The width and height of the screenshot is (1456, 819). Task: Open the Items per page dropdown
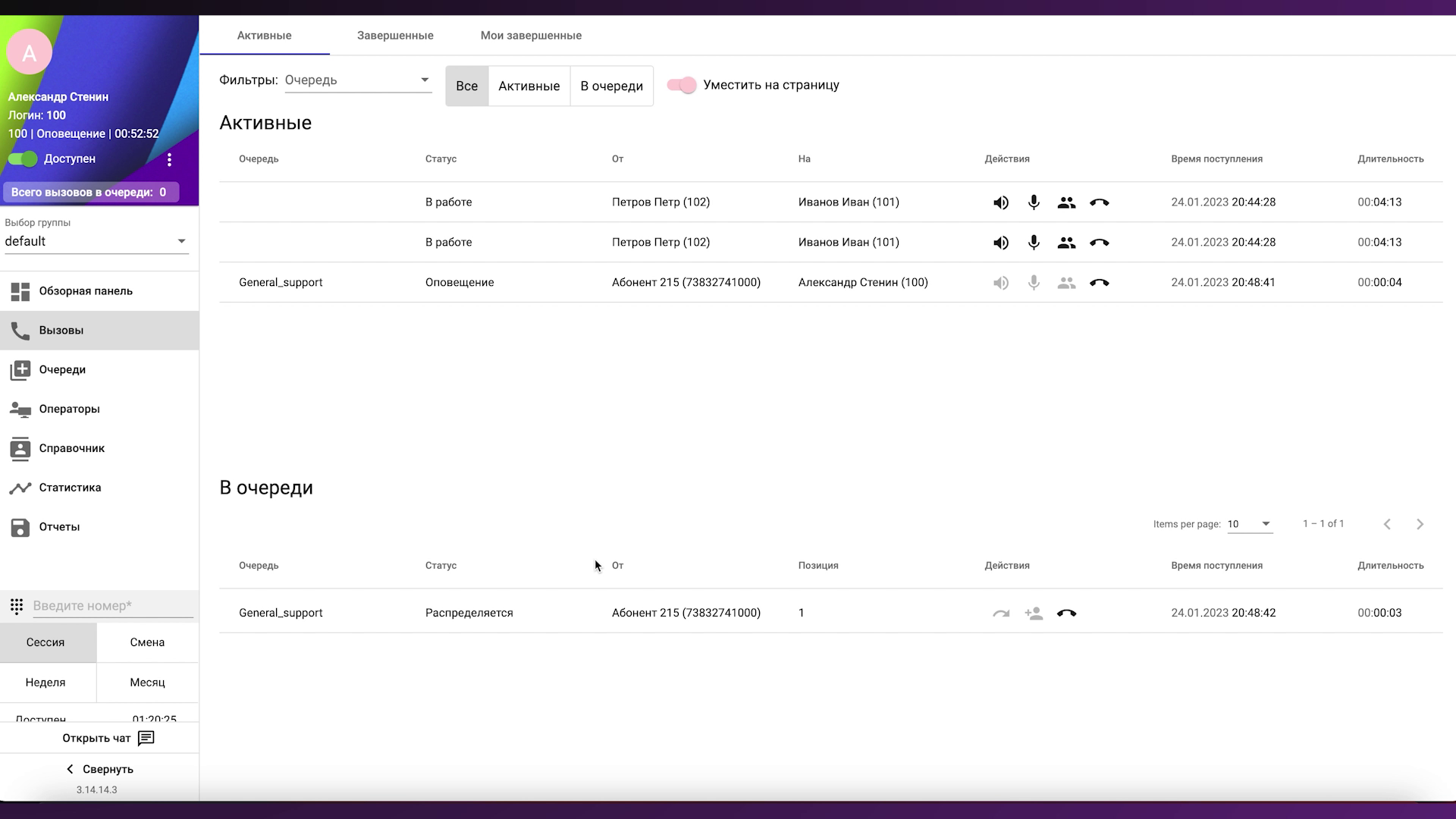point(1249,524)
